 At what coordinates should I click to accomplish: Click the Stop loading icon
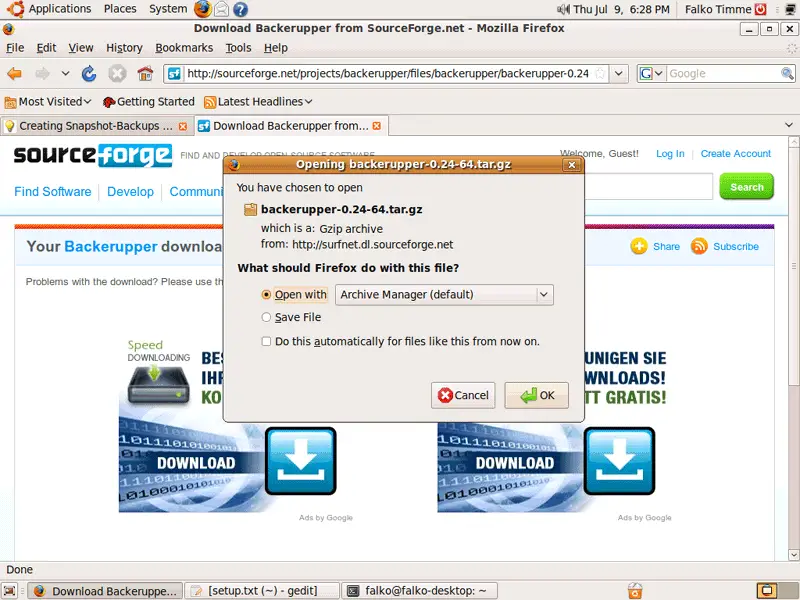tap(117, 74)
